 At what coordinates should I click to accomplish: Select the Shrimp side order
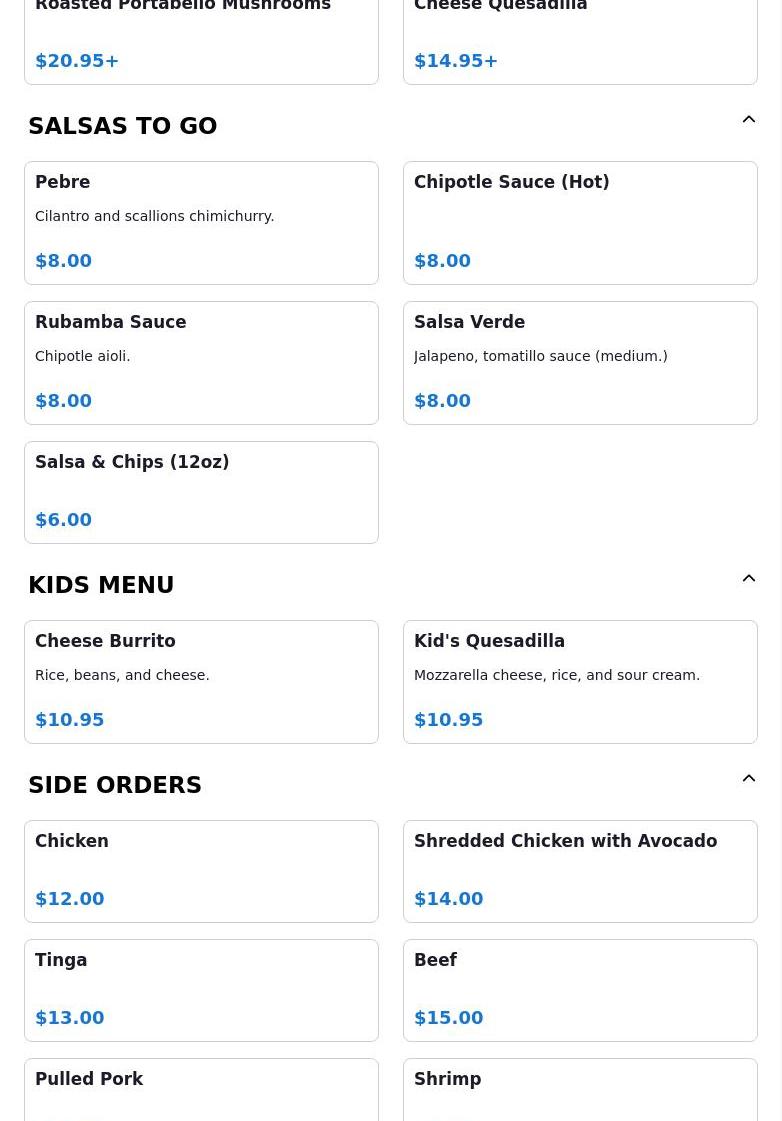pyautogui.click(x=580, y=1090)
